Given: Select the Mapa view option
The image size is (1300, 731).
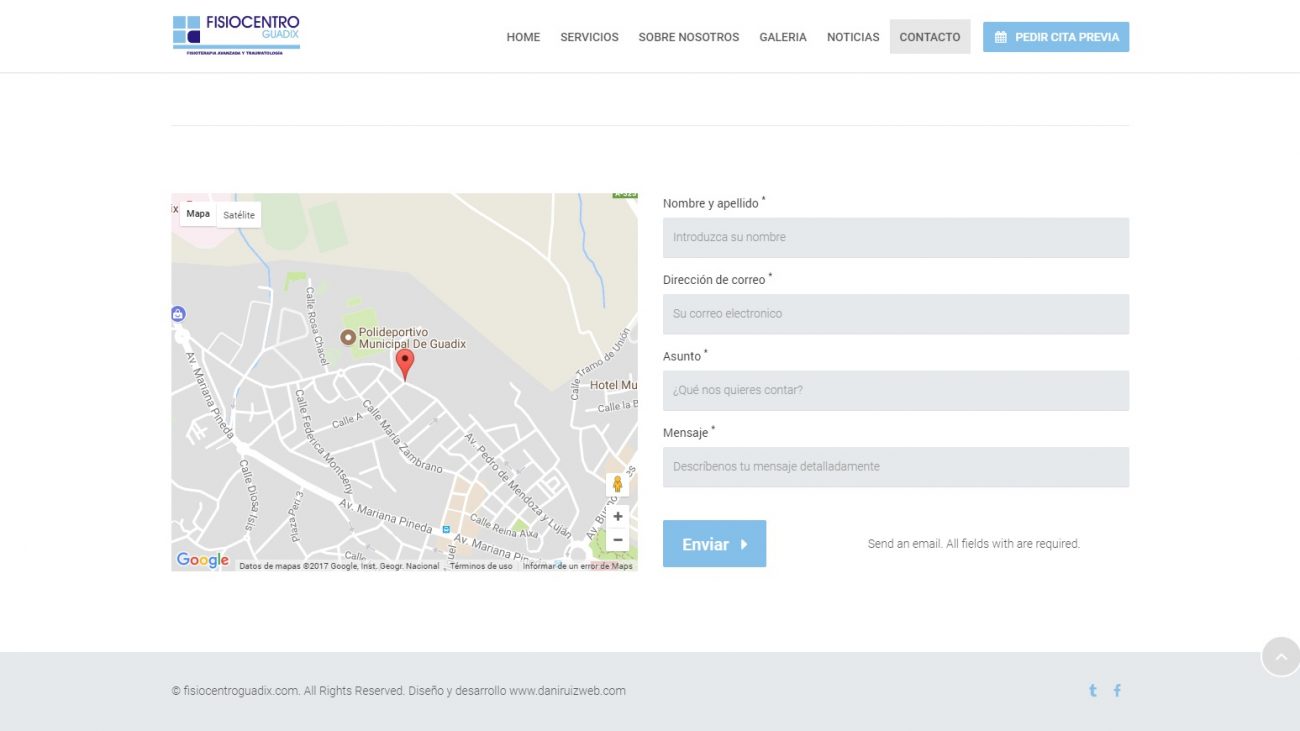Looking at the screenshot, I should point(198,214).
